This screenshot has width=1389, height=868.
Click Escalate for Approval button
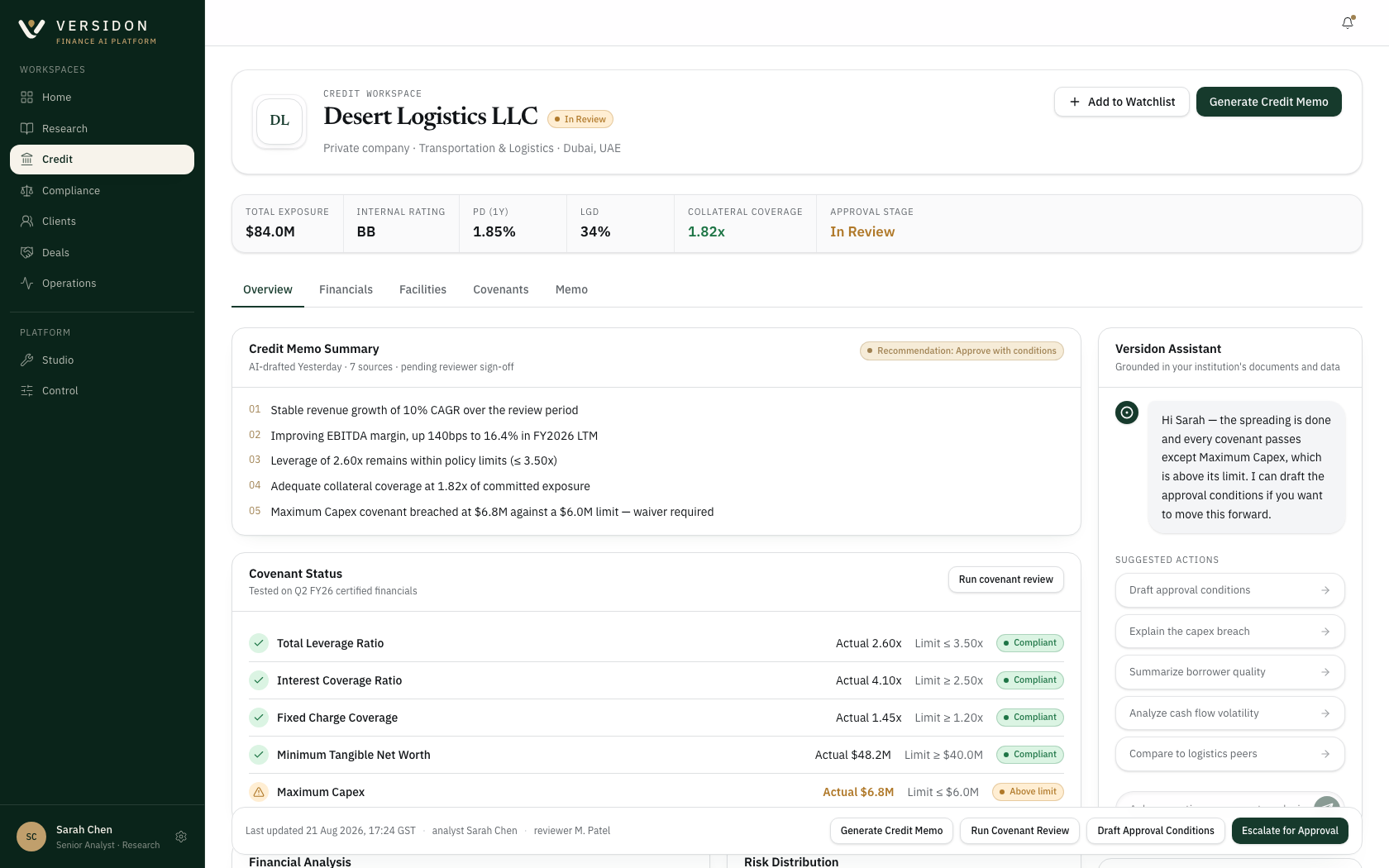[x=1290, y=831]
